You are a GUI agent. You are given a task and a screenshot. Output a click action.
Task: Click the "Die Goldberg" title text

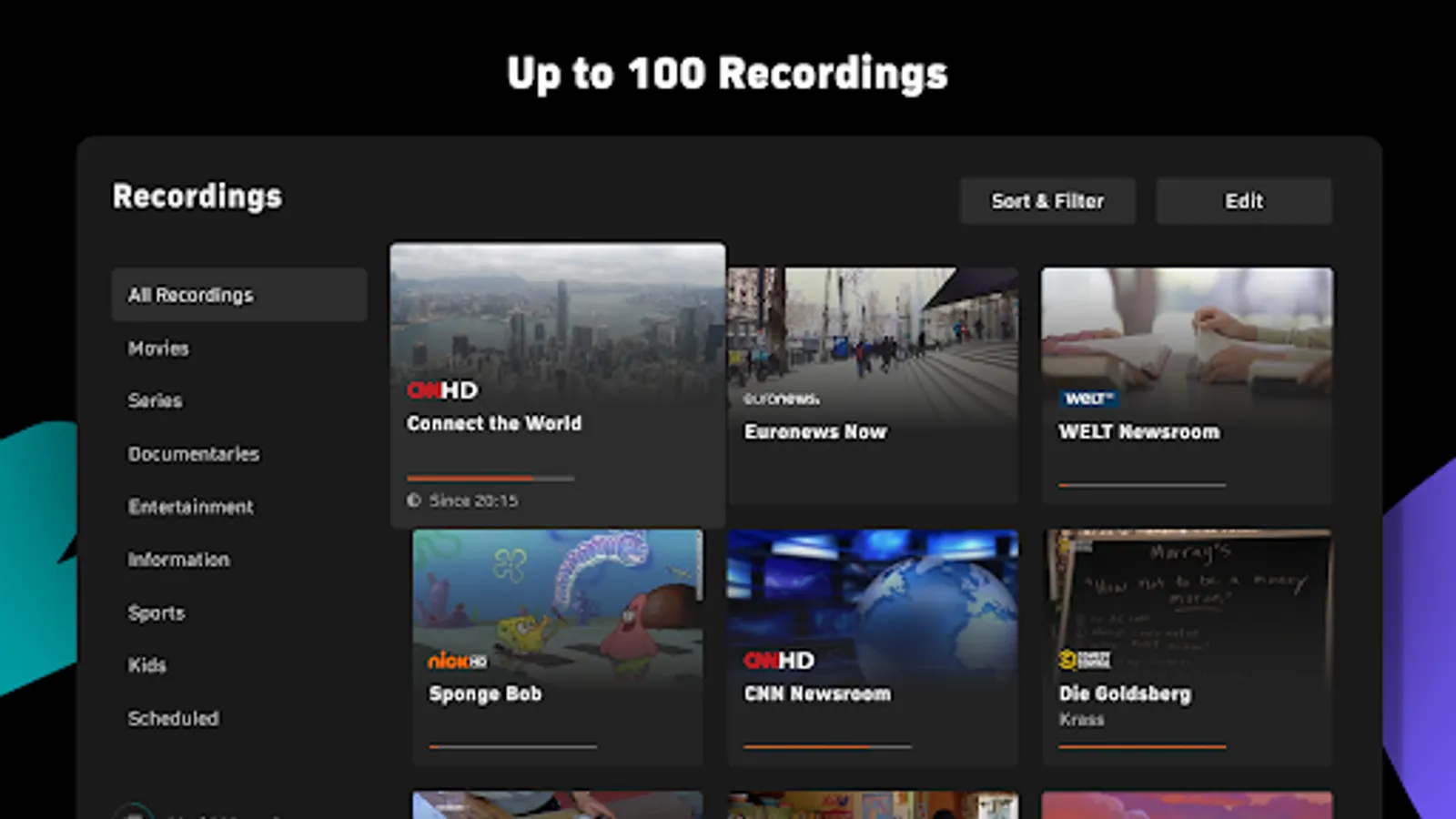tap(1125, 694)
